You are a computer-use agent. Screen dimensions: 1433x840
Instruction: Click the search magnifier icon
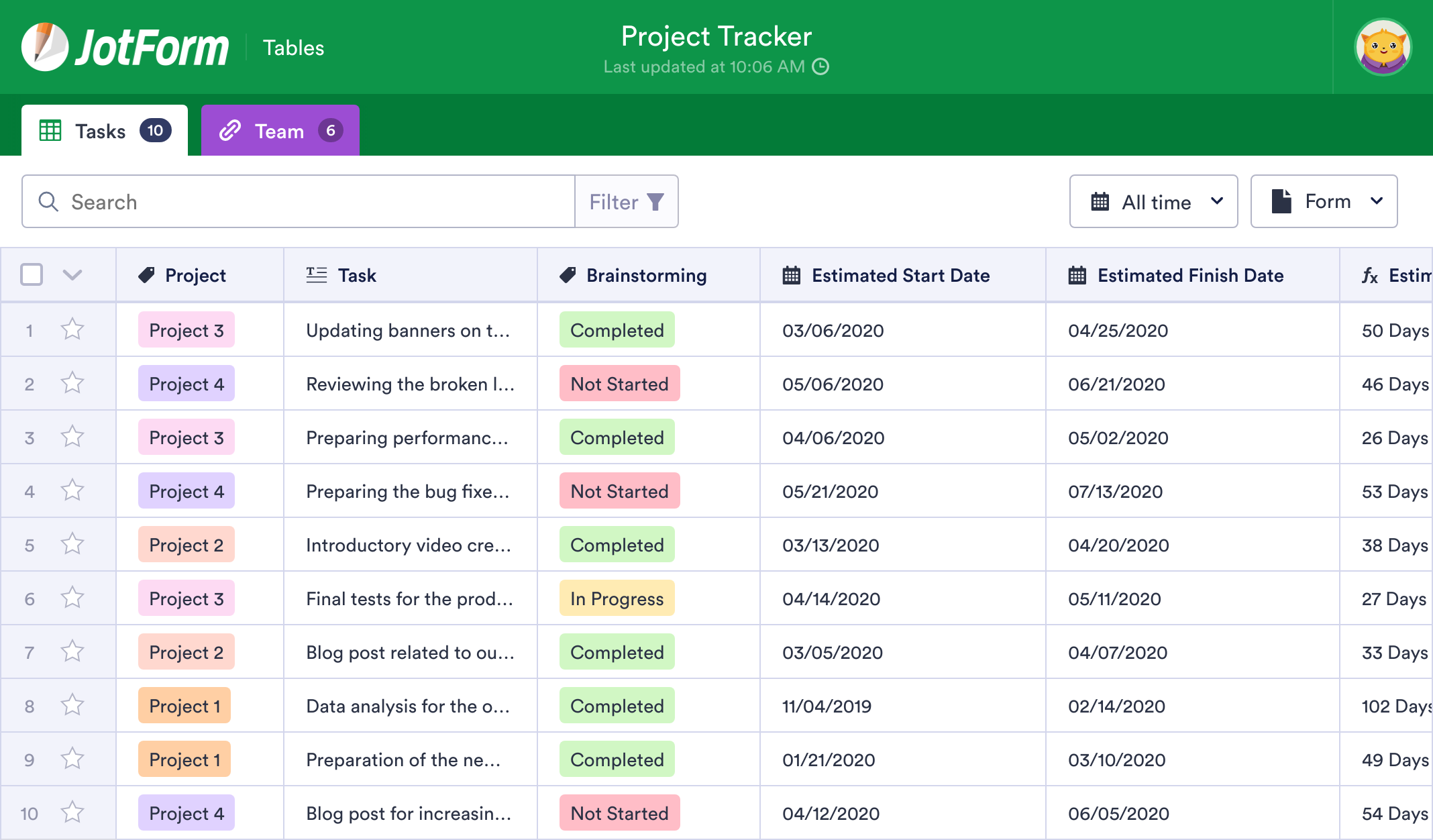tap(48, 201)
